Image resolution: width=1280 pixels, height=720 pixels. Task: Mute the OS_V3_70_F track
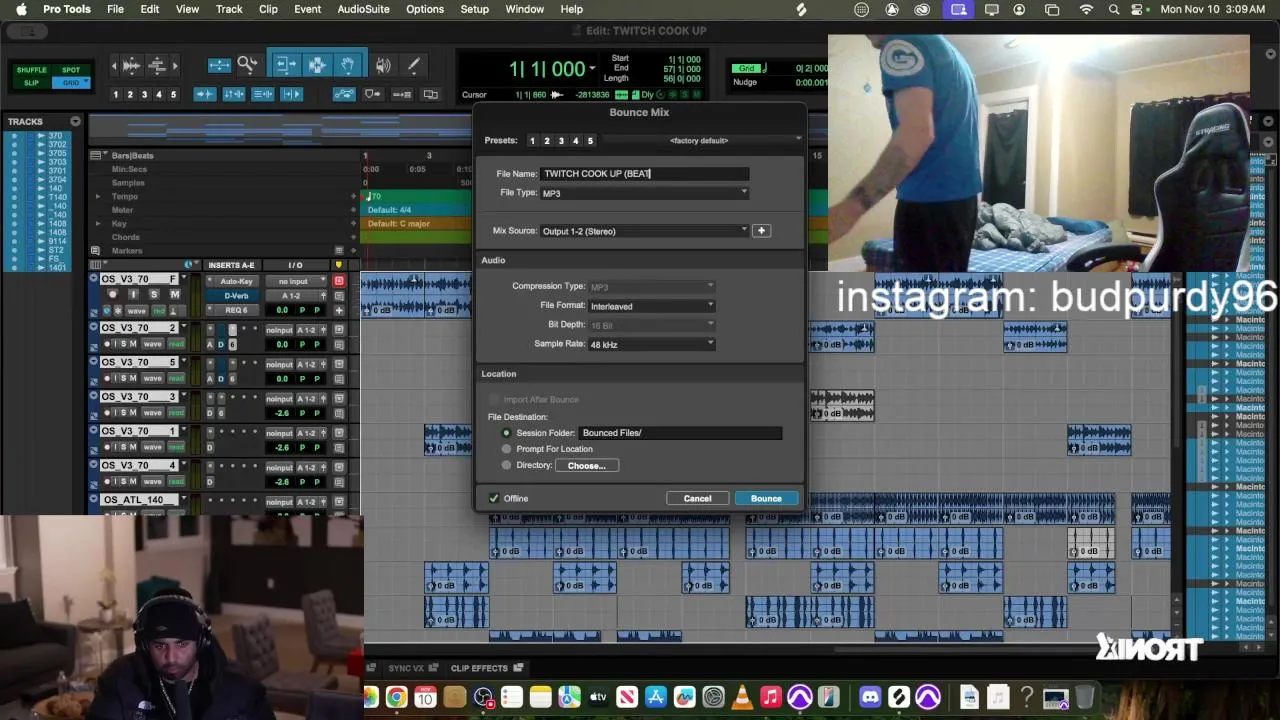click(175, 294)
